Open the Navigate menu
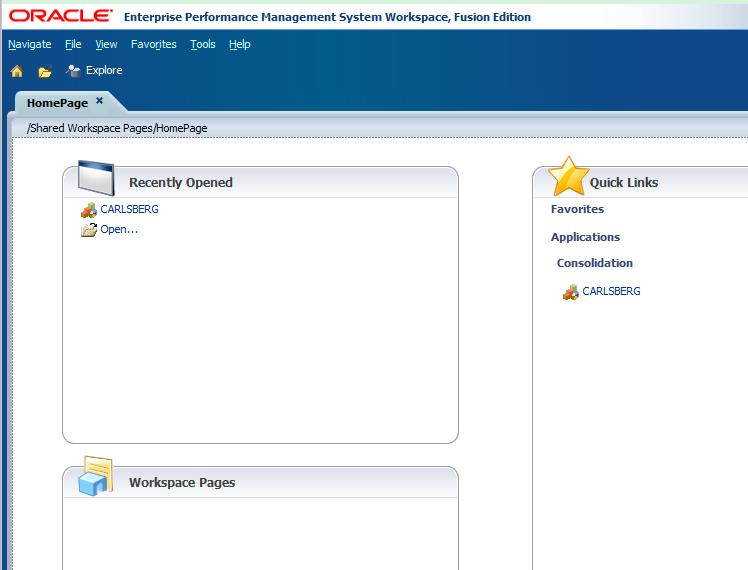The height and width of the screenshot is (570, 748). [30, 44]
